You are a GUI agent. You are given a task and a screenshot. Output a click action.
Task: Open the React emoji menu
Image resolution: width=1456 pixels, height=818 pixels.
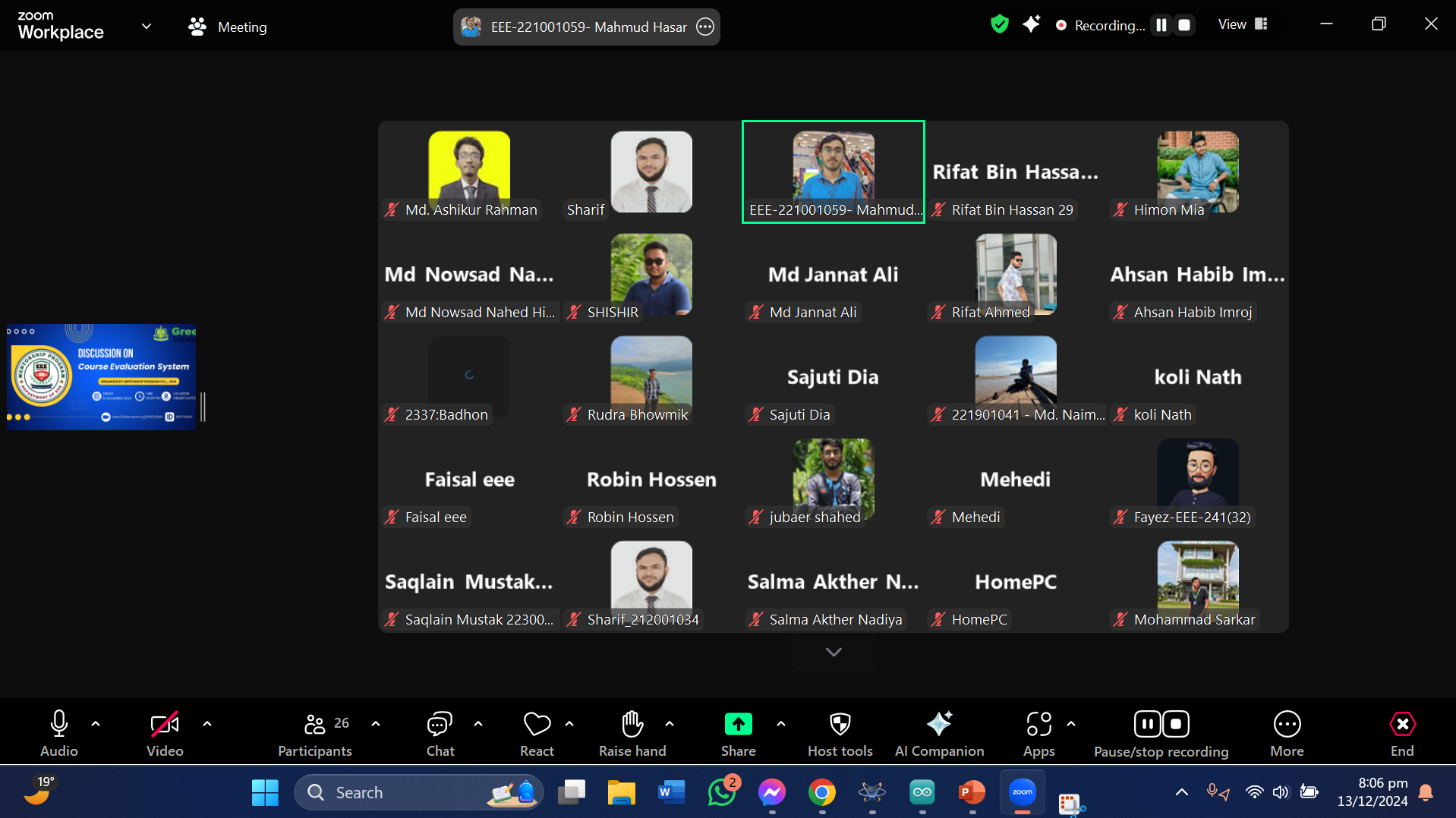click(537, 733)
